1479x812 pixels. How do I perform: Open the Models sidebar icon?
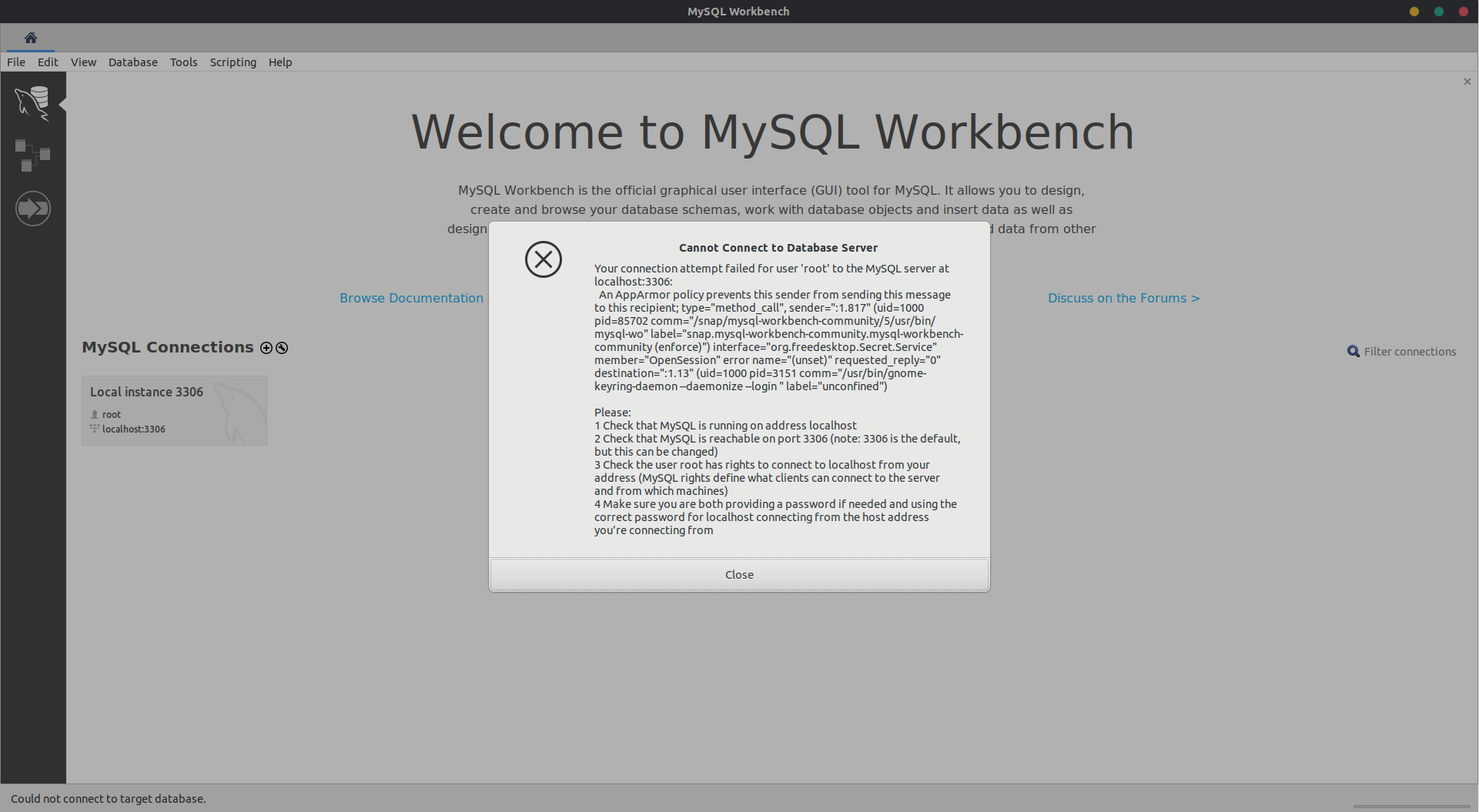32,155
